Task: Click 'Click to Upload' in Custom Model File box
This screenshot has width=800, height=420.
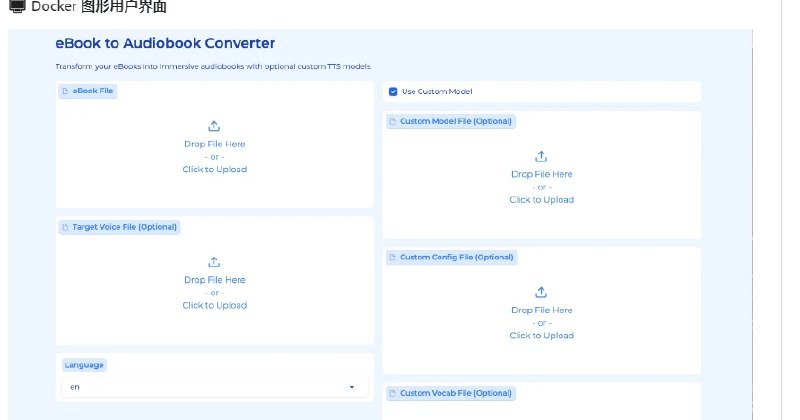Action: [541, 199]
